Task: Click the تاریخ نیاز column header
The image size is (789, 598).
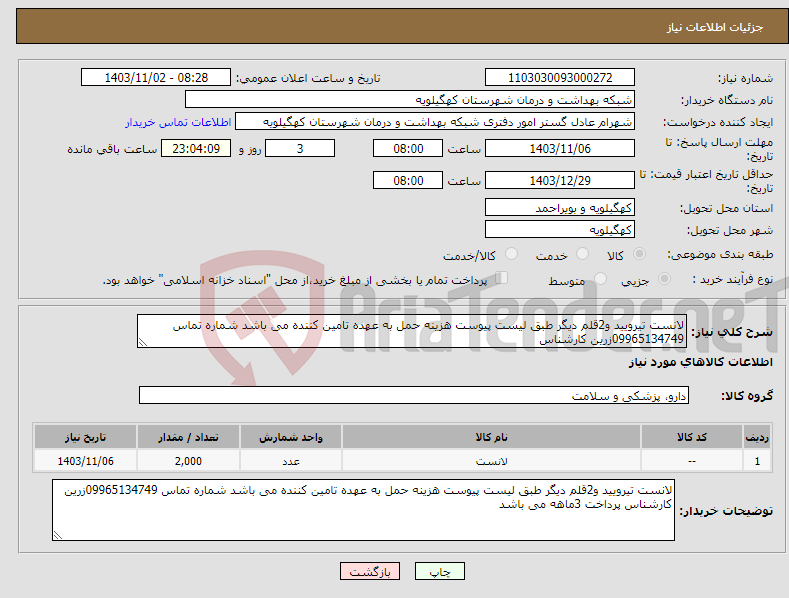Action: point(86,437)
